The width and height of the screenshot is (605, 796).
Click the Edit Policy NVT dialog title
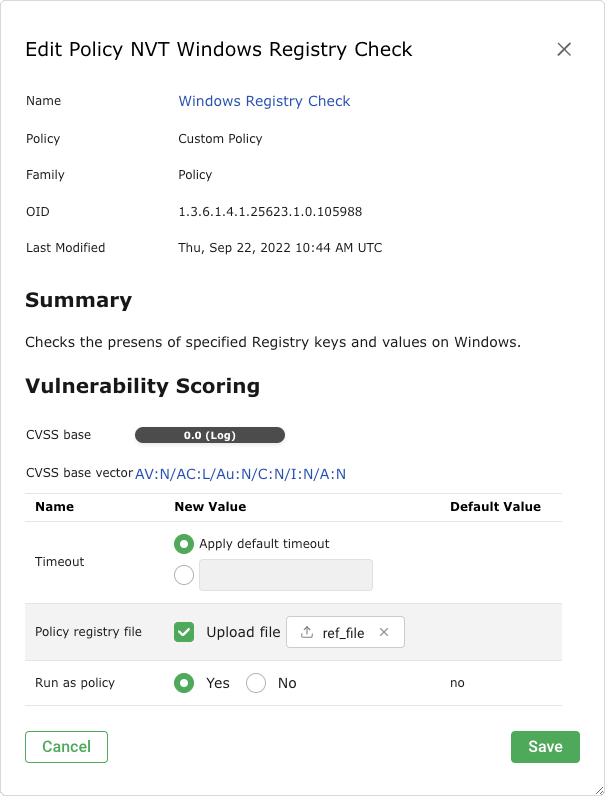pos(218,49)
